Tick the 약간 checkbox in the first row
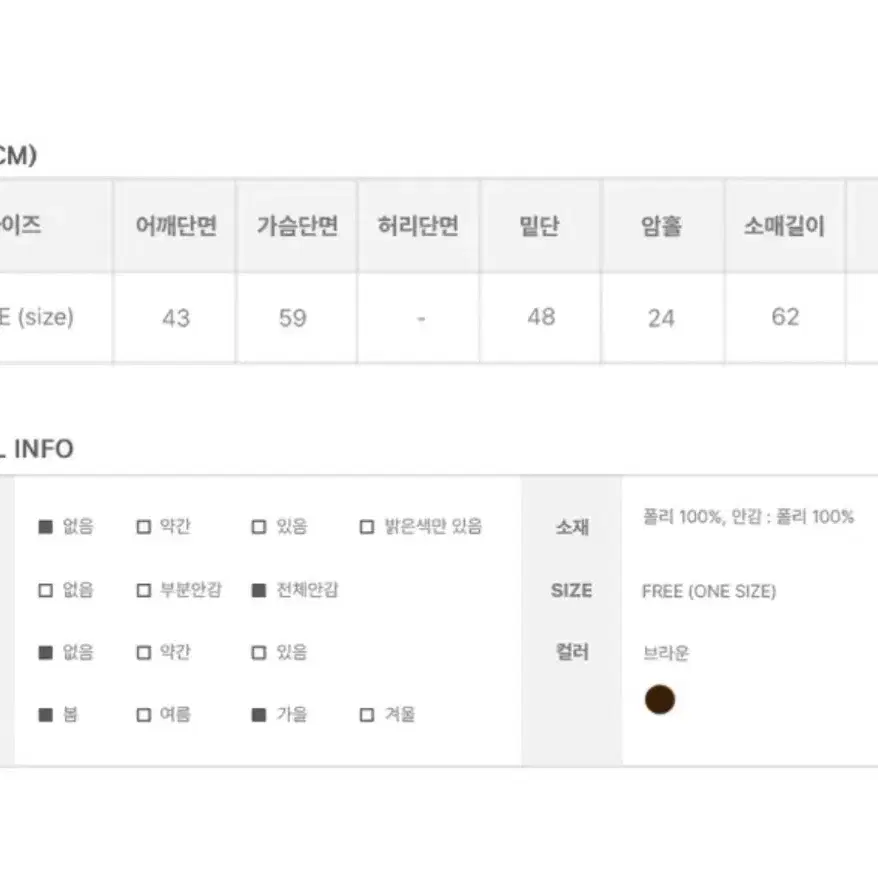The height and width of the screenshot is (878, 878). click(x=144, y=527)
